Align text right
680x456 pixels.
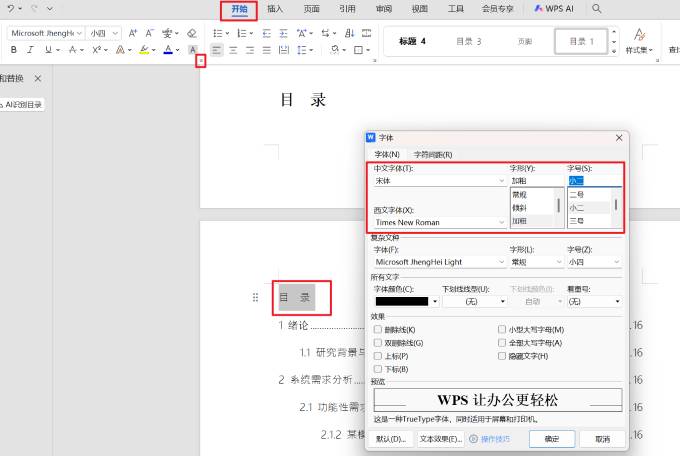pos(250,50)
